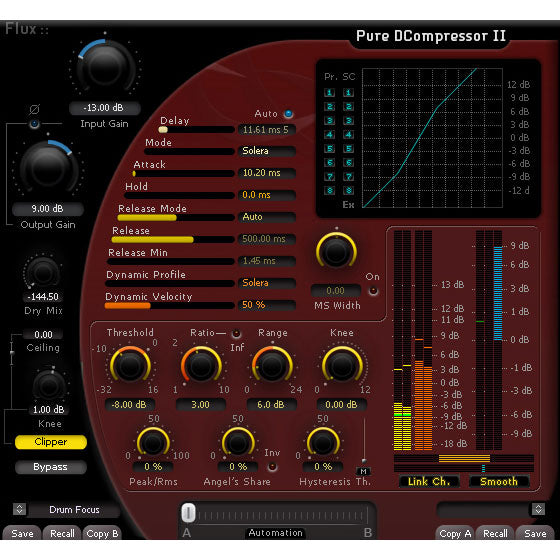Click the Input Gain value -13.00 dB

(104, 108)
